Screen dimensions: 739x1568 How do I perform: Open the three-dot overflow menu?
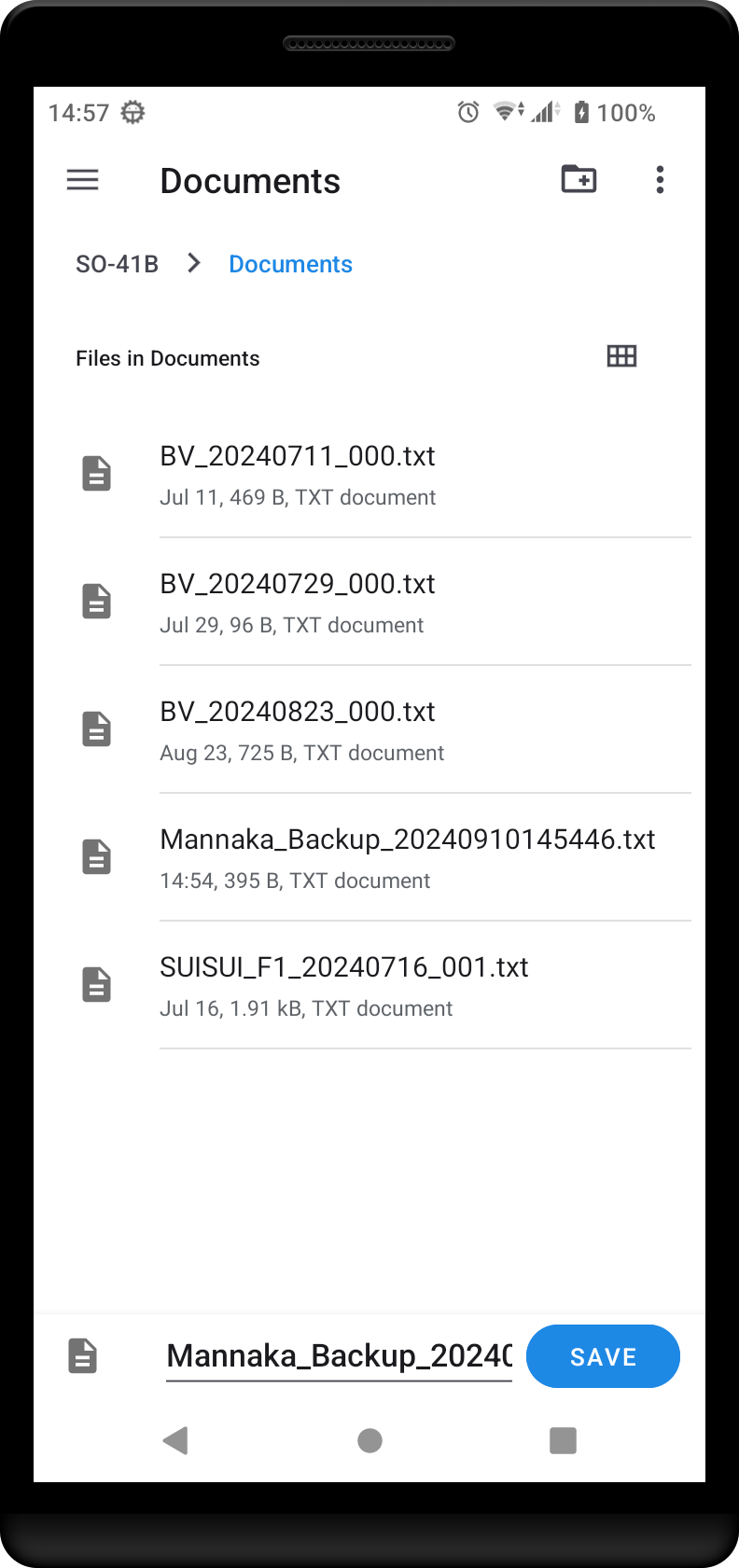point(660,180)
